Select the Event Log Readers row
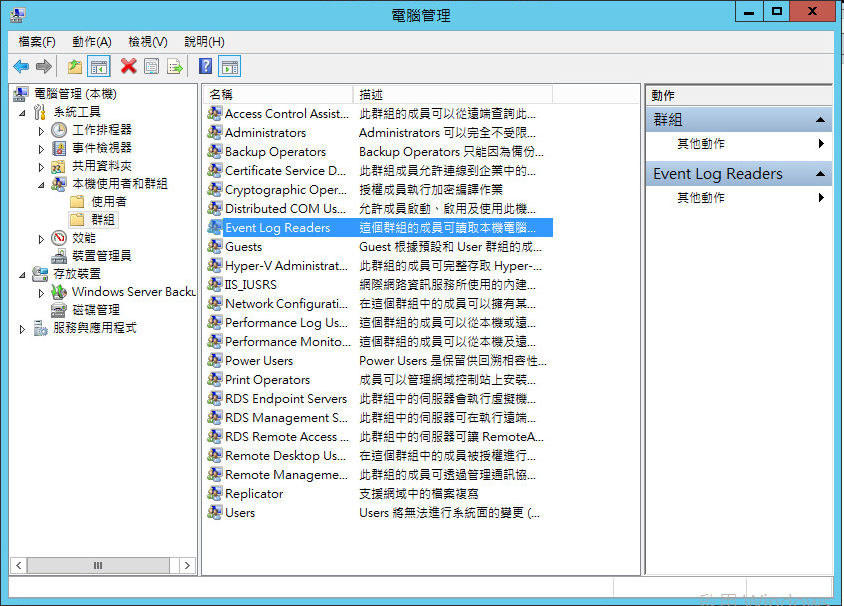This screenshot has width=844, height=606. (x=379, y=228)
